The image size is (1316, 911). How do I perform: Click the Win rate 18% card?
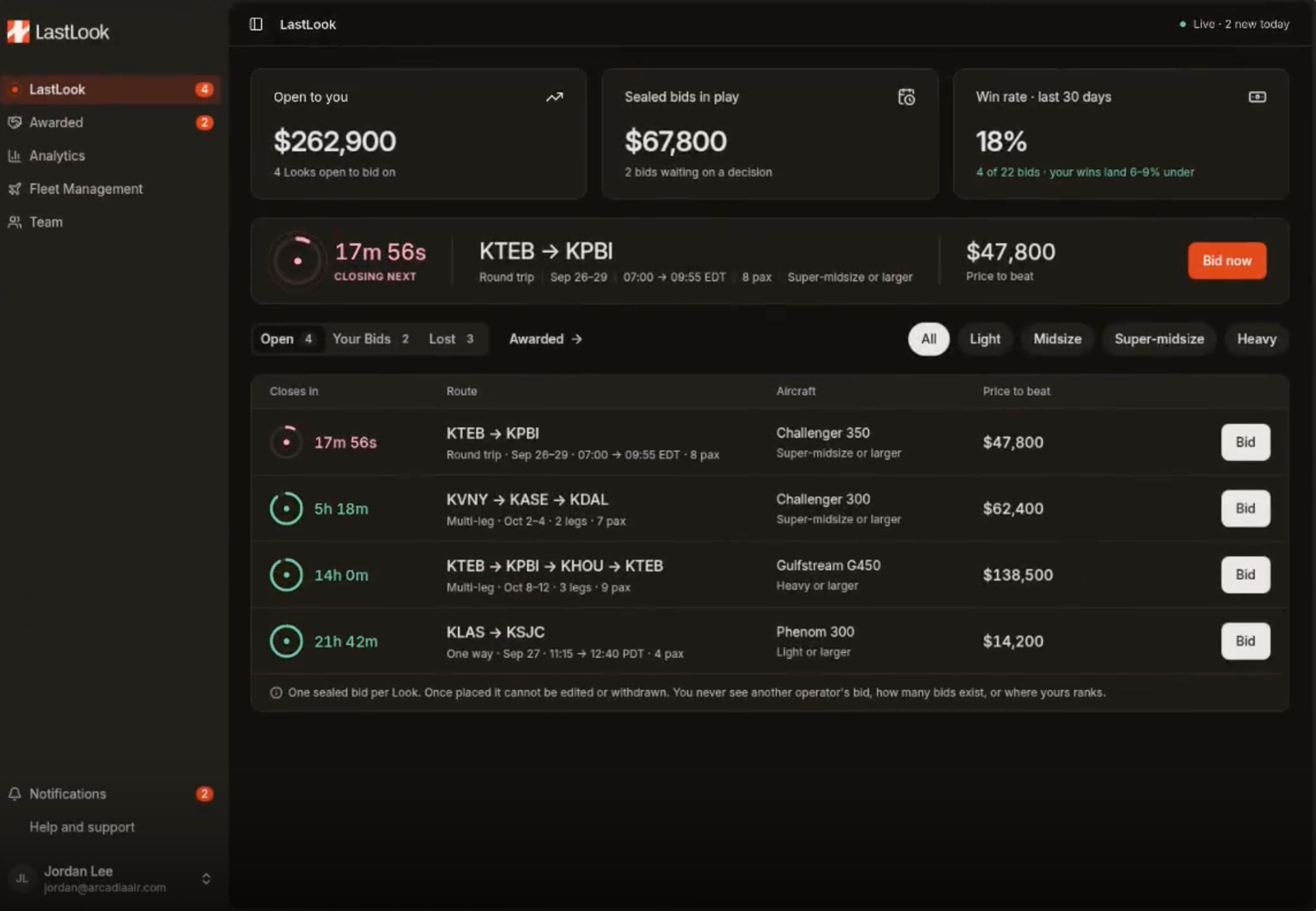[x=1121, y=134]
